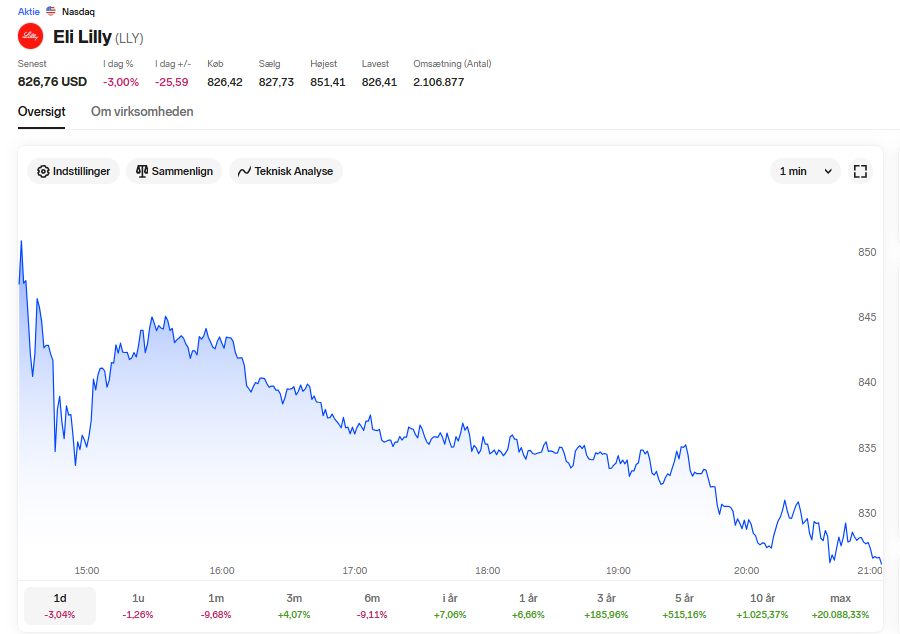Switch to Om virksomheden tab
Image resolution: width=900 pixels, height=634 pixels.
coord(142,111)
